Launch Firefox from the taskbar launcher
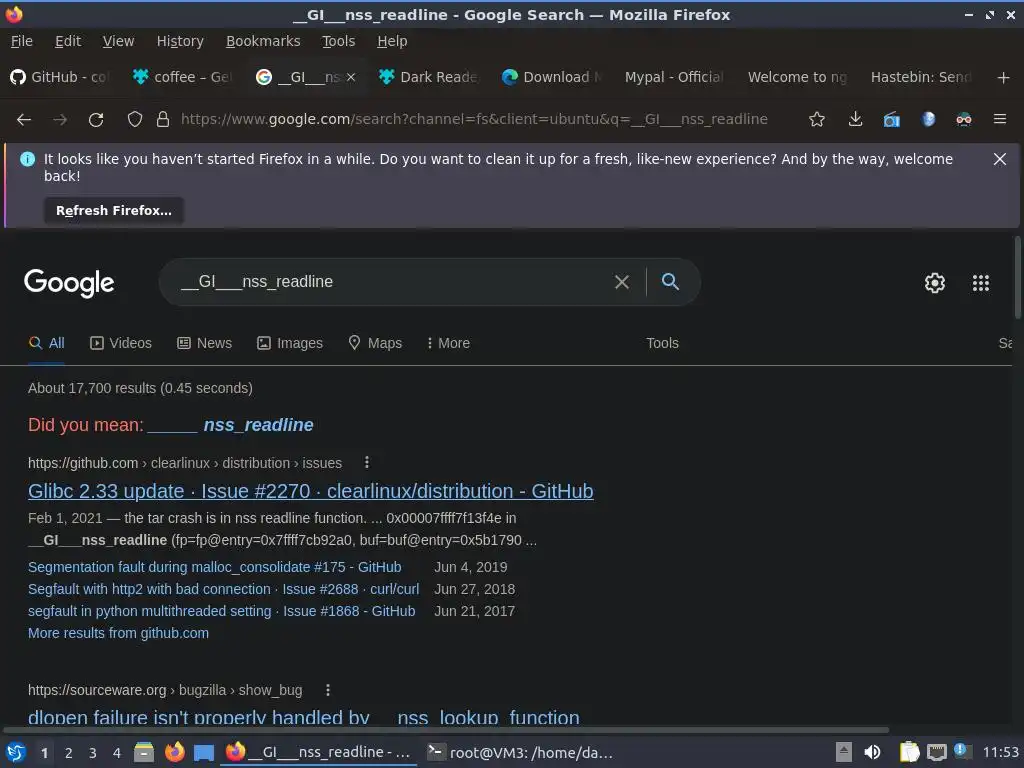The image size is (1024, 768). [x=174, y=752]
